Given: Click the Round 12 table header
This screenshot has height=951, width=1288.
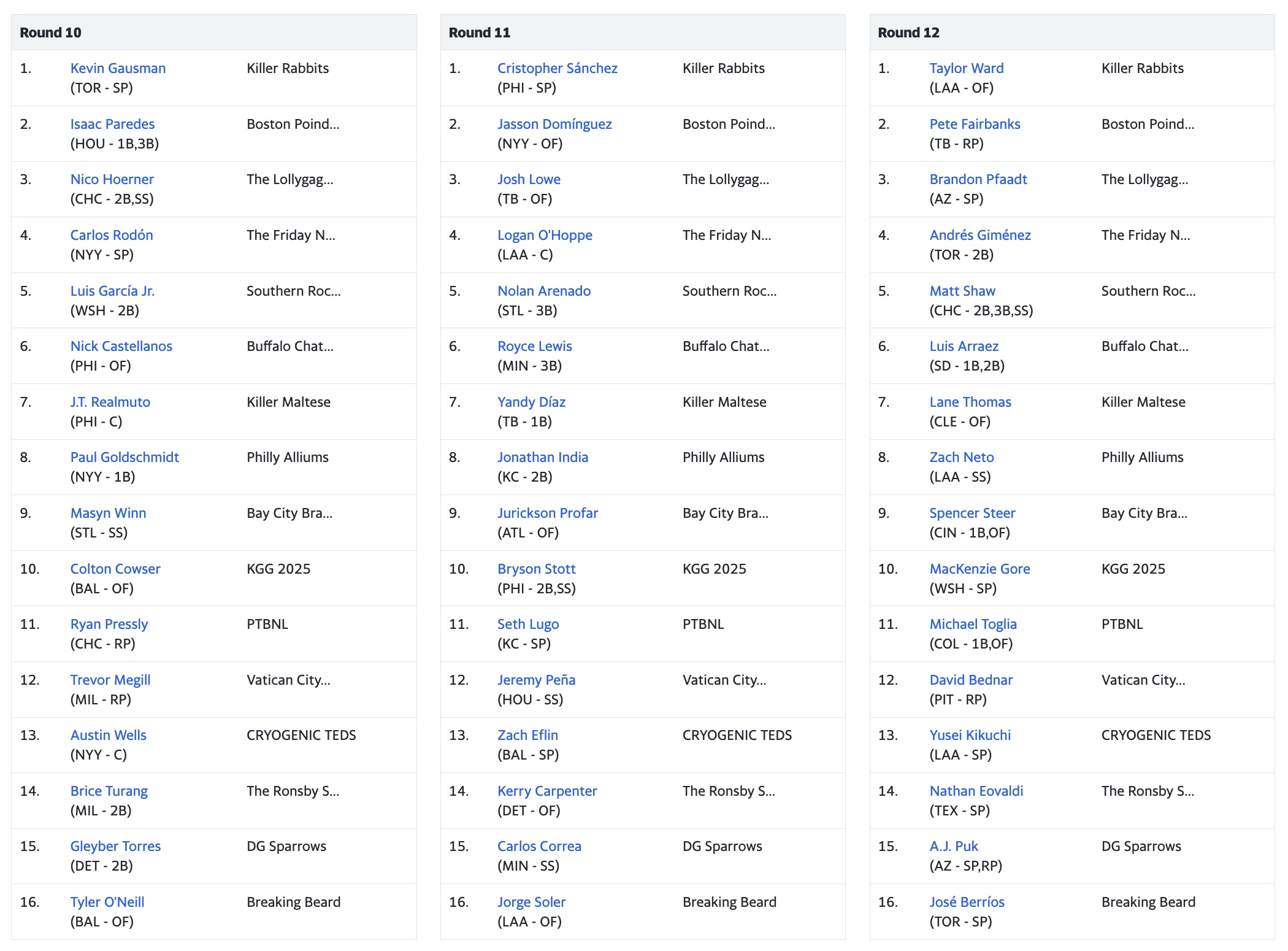Looking at the screenshot, I should 1072,33.
